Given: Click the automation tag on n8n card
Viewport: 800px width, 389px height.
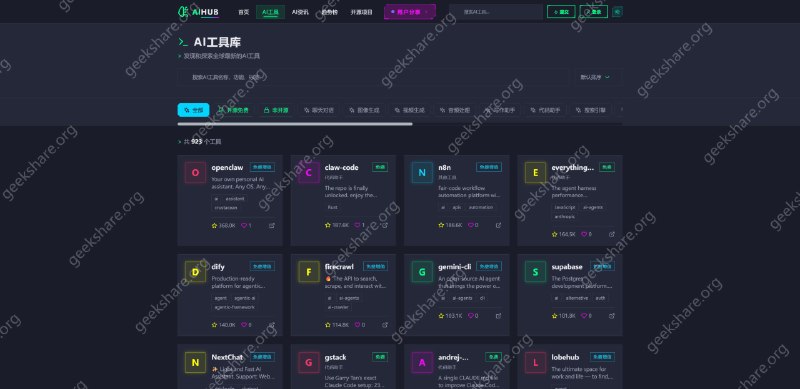Looking at the screenshot, I should click(481, 207).
